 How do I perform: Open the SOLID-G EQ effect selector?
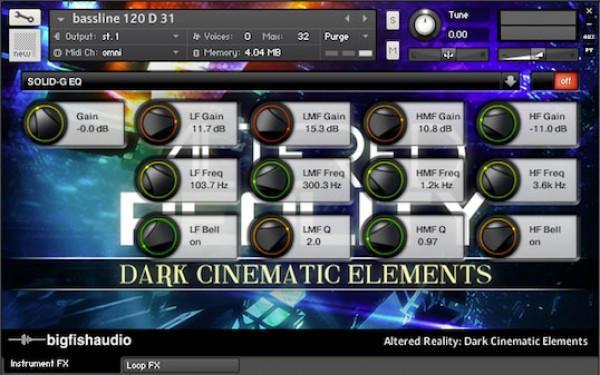tap(270, 82)
